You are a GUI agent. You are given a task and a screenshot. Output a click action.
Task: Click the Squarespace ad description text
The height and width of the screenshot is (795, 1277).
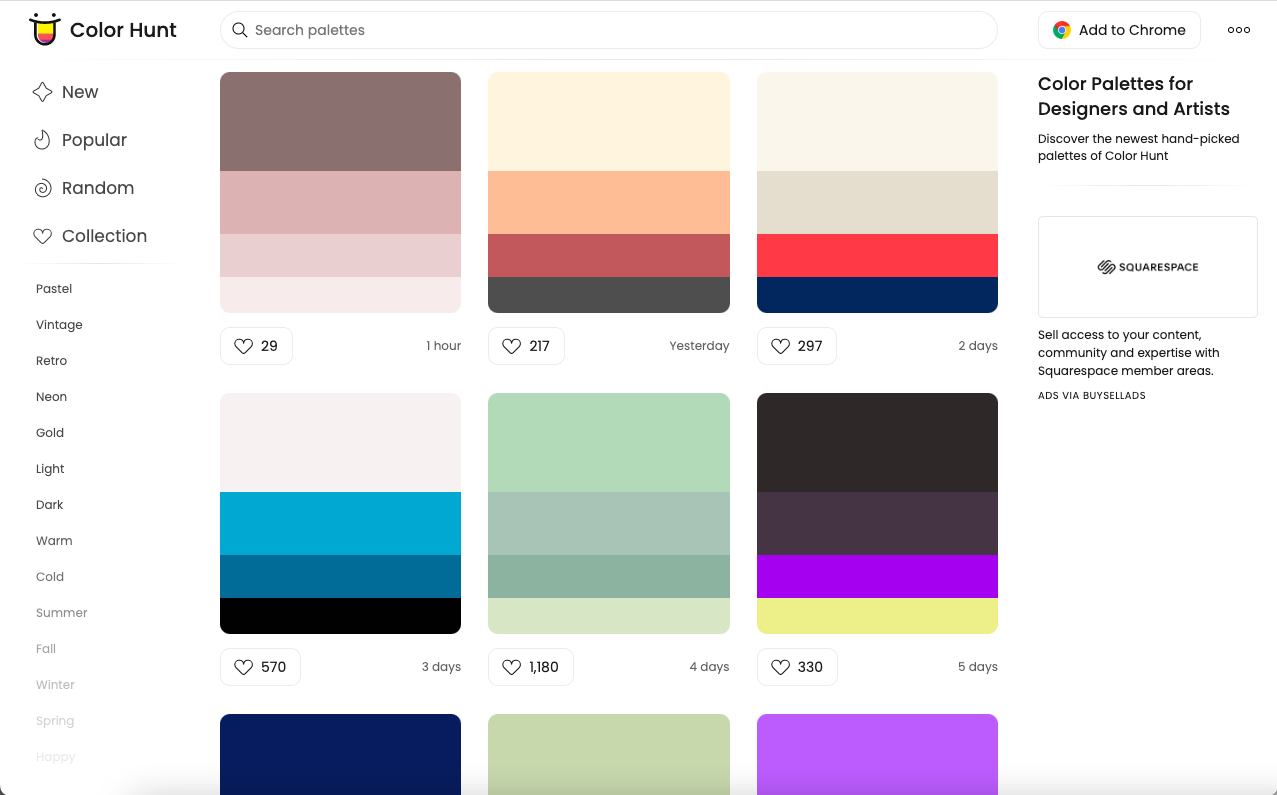(1129, 353)
